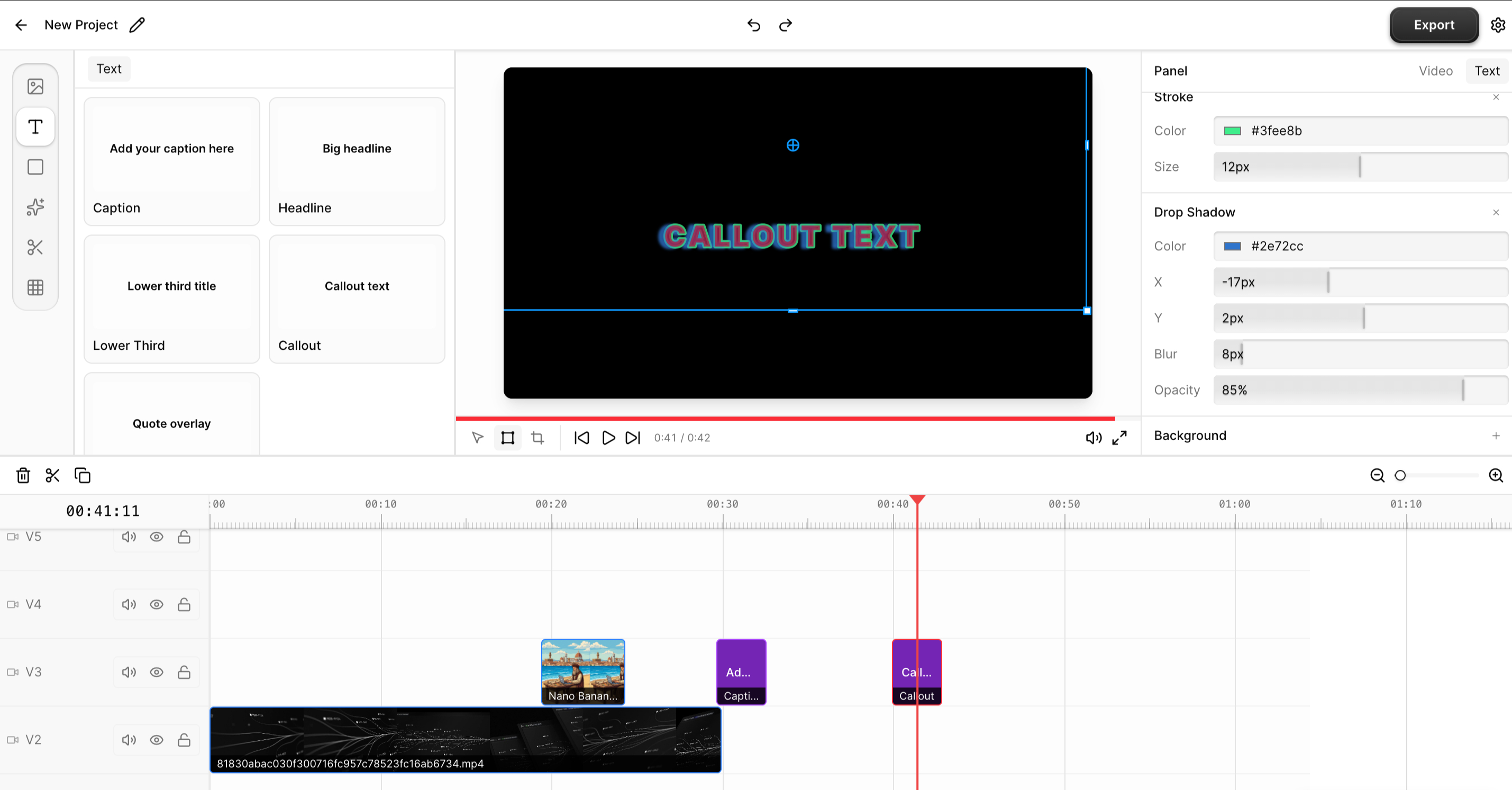Mute the V2 track audio
1512x790 pixels.
point(129,740)
